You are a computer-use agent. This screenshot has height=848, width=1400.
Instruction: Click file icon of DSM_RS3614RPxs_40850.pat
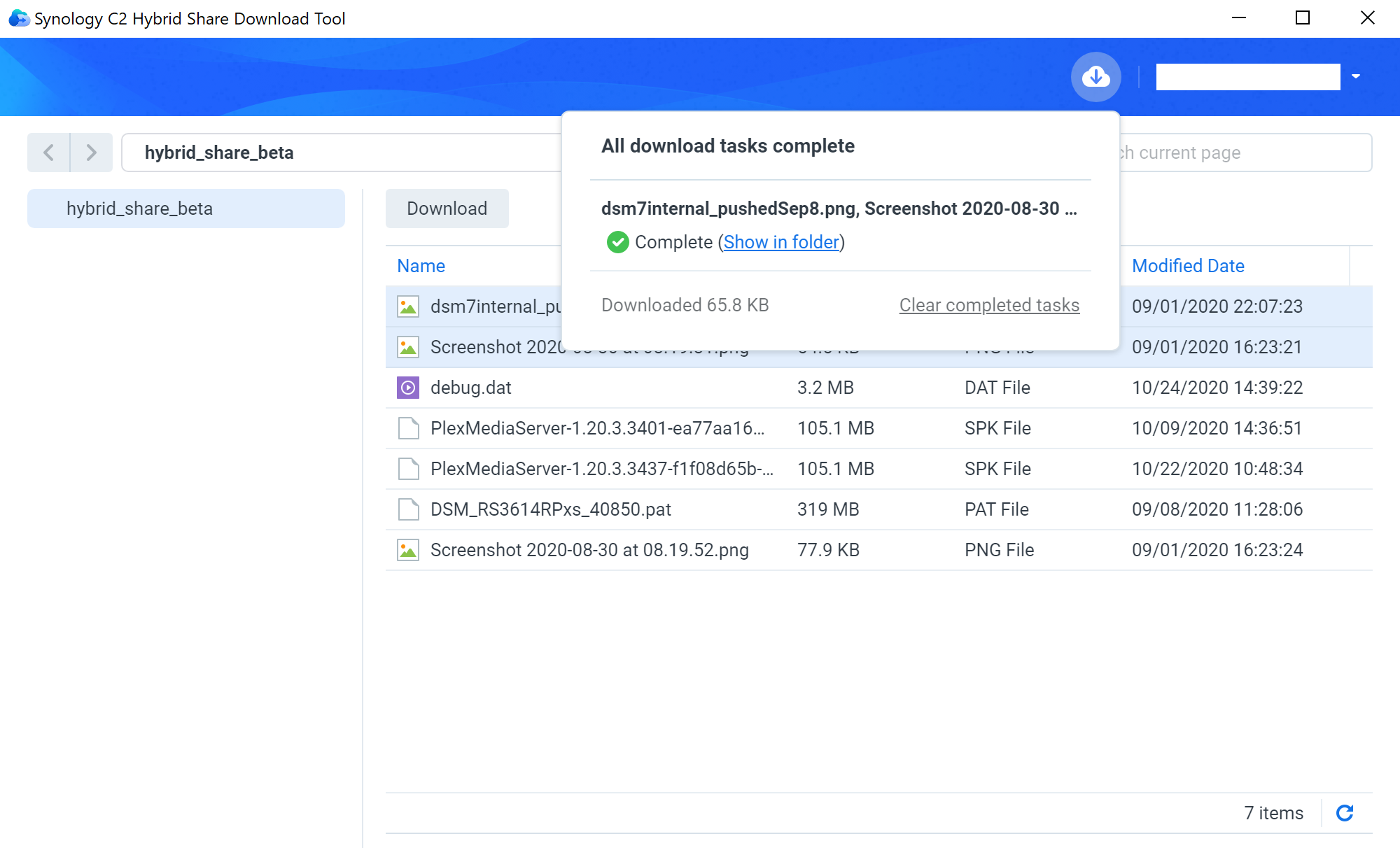408,509
